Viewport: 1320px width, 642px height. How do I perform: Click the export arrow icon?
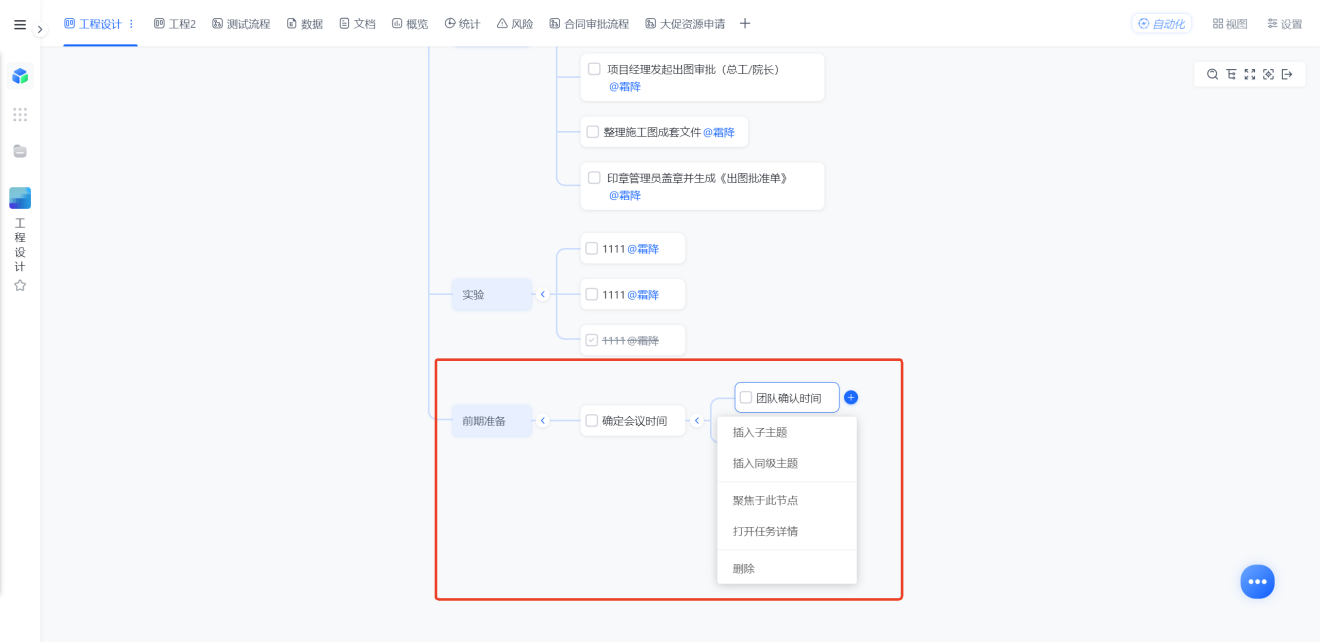(1287, 75)
